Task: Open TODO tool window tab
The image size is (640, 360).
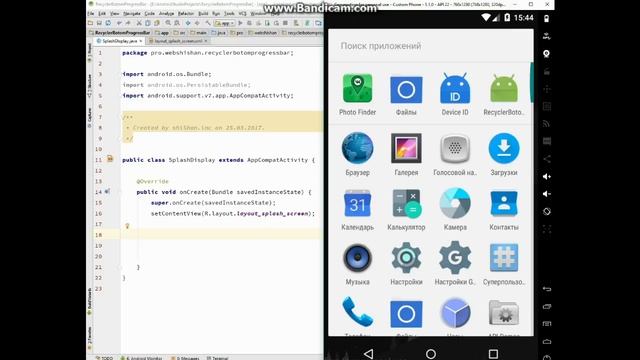Action: [104, 358]
